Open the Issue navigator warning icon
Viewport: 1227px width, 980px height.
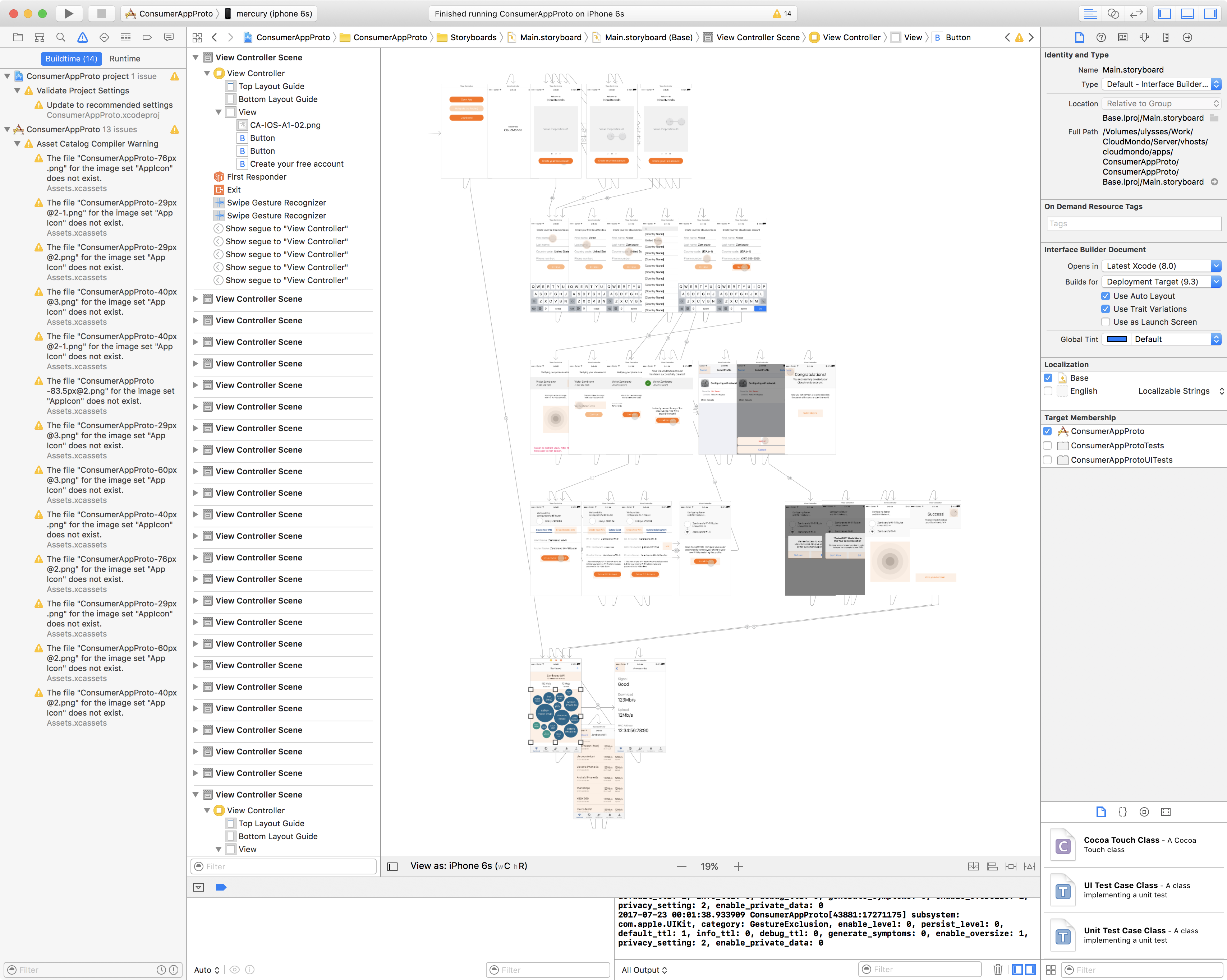83,37
